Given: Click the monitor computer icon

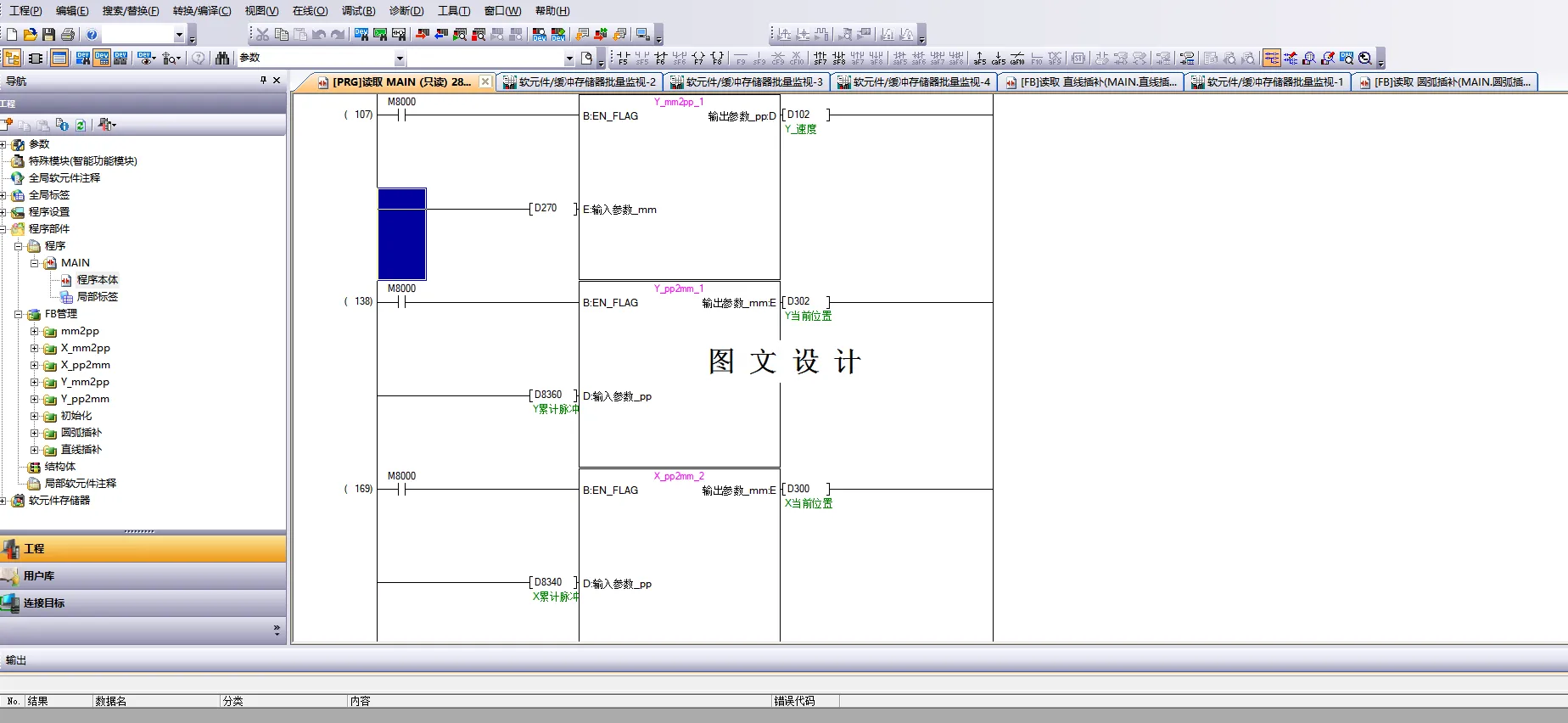Looking at the screenshot, I should [643, 35].
